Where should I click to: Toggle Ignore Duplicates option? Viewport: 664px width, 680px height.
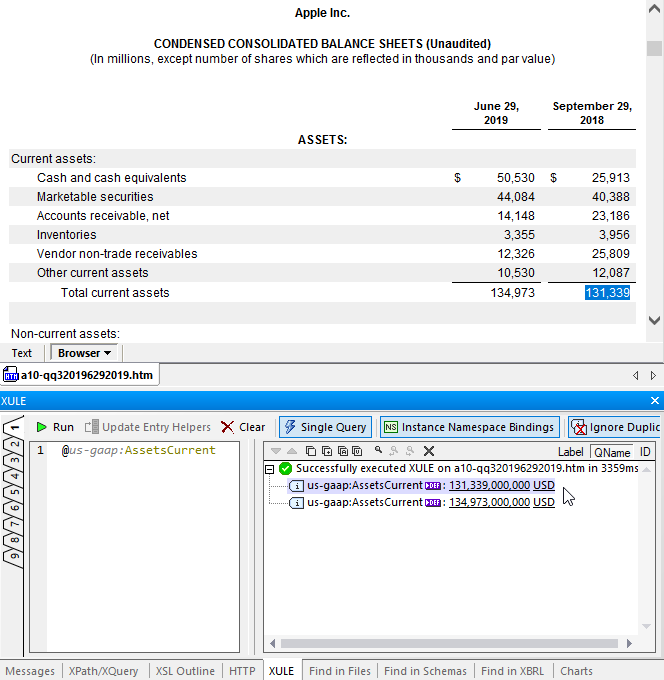[x=614, y=427]
